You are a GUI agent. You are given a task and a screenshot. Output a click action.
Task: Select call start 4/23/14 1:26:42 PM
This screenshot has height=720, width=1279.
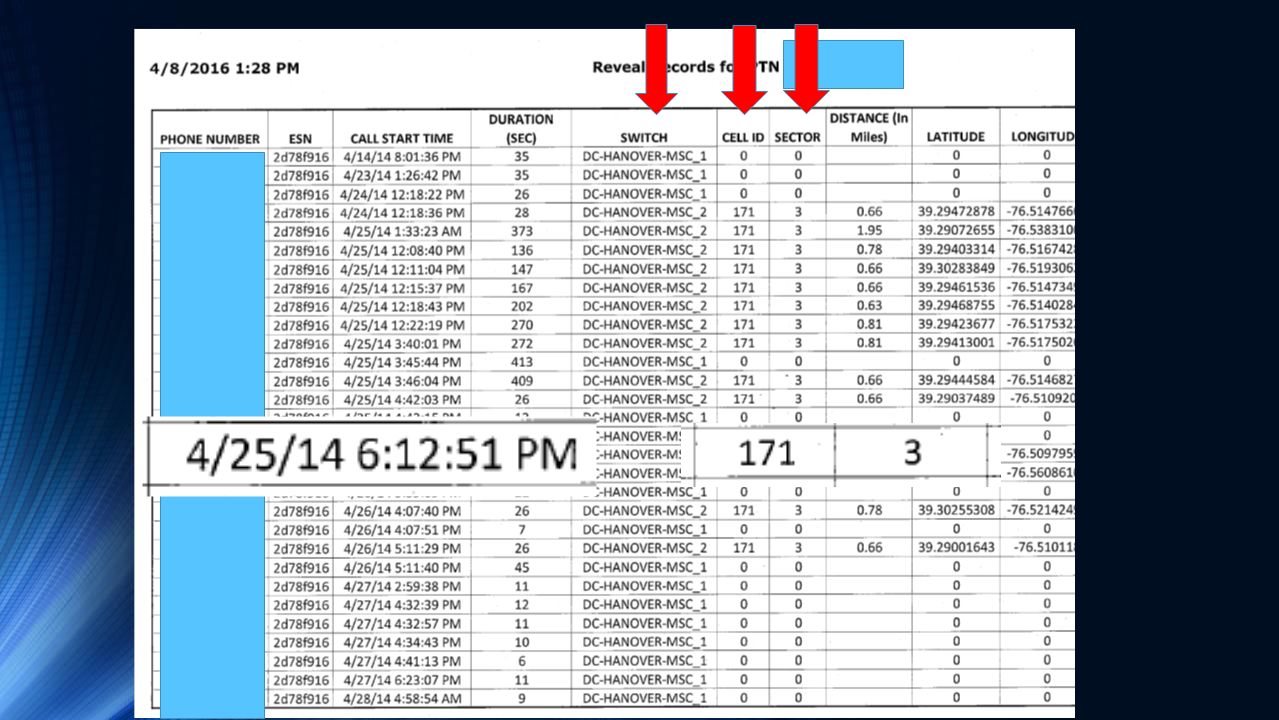pos(402,175)
